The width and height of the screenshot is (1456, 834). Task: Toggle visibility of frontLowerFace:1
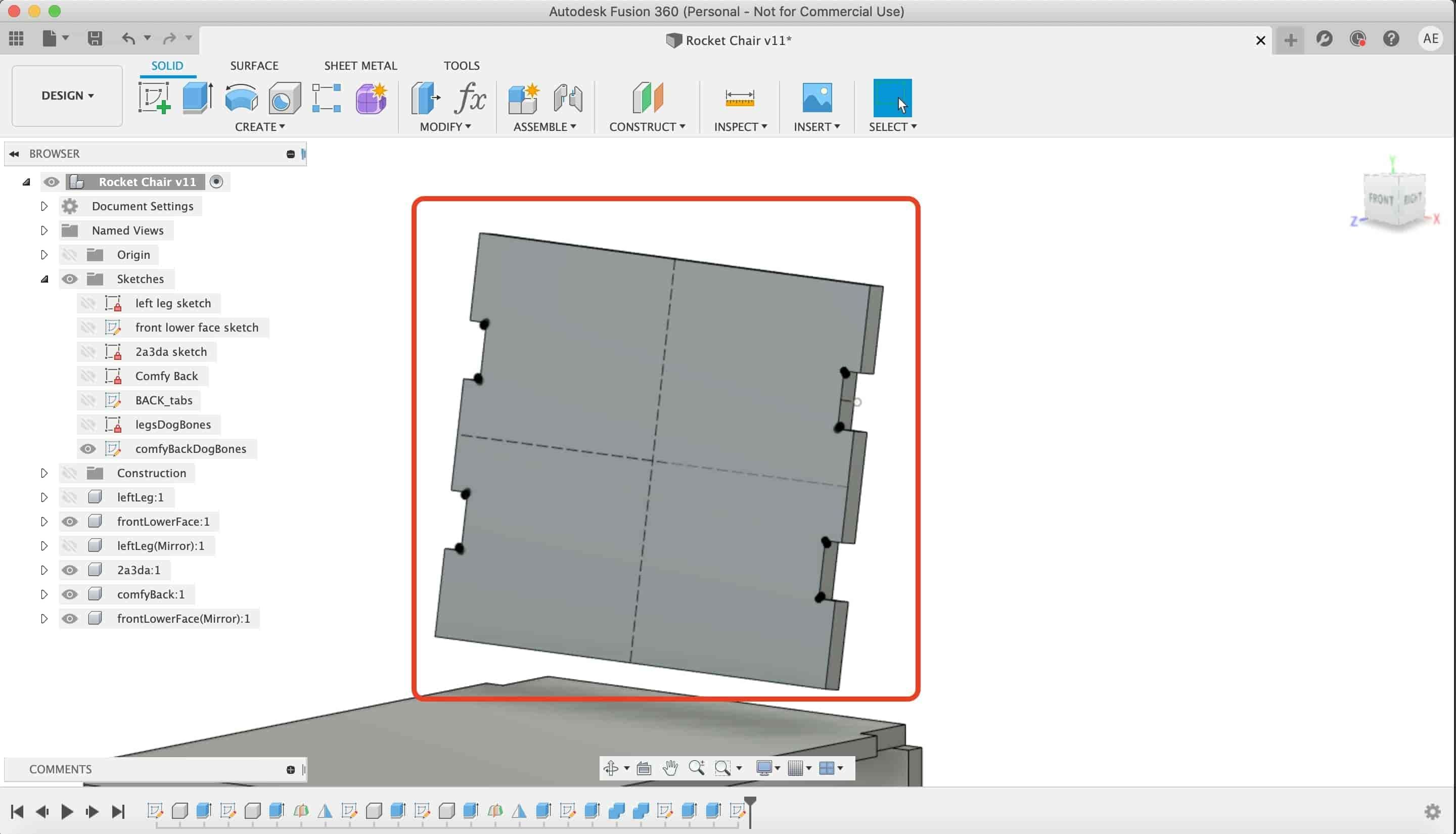click(69, 521)
